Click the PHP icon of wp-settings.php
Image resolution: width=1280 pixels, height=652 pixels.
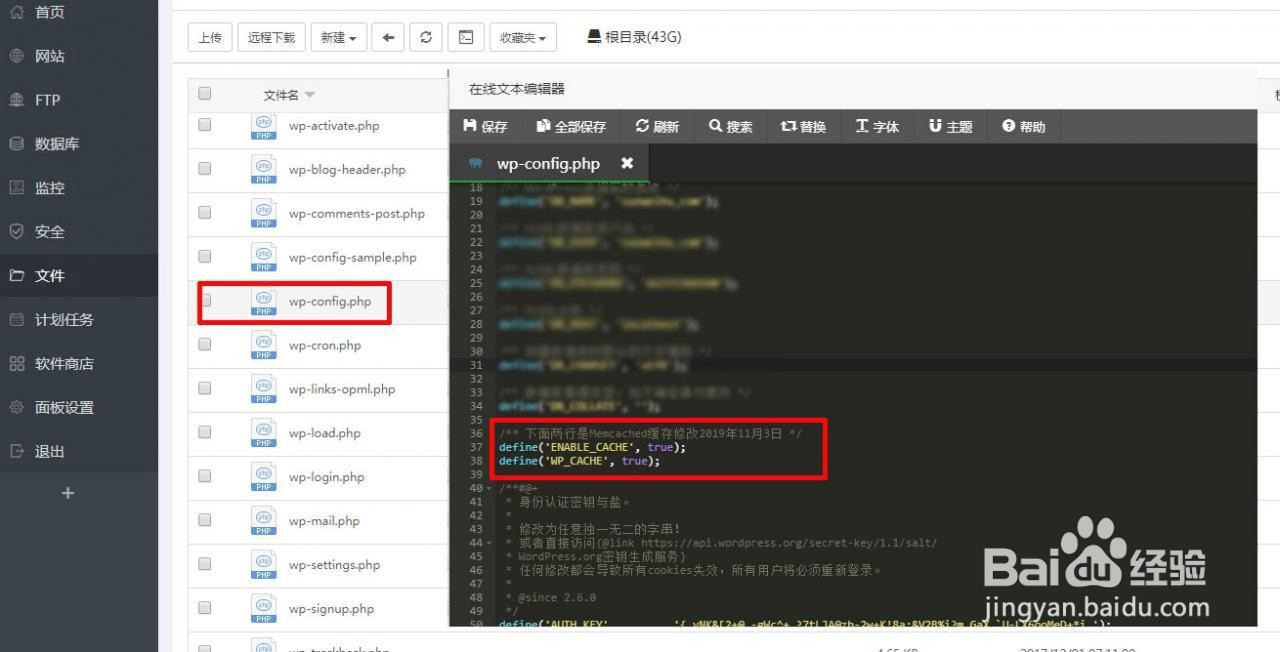(x=264, y=565)
